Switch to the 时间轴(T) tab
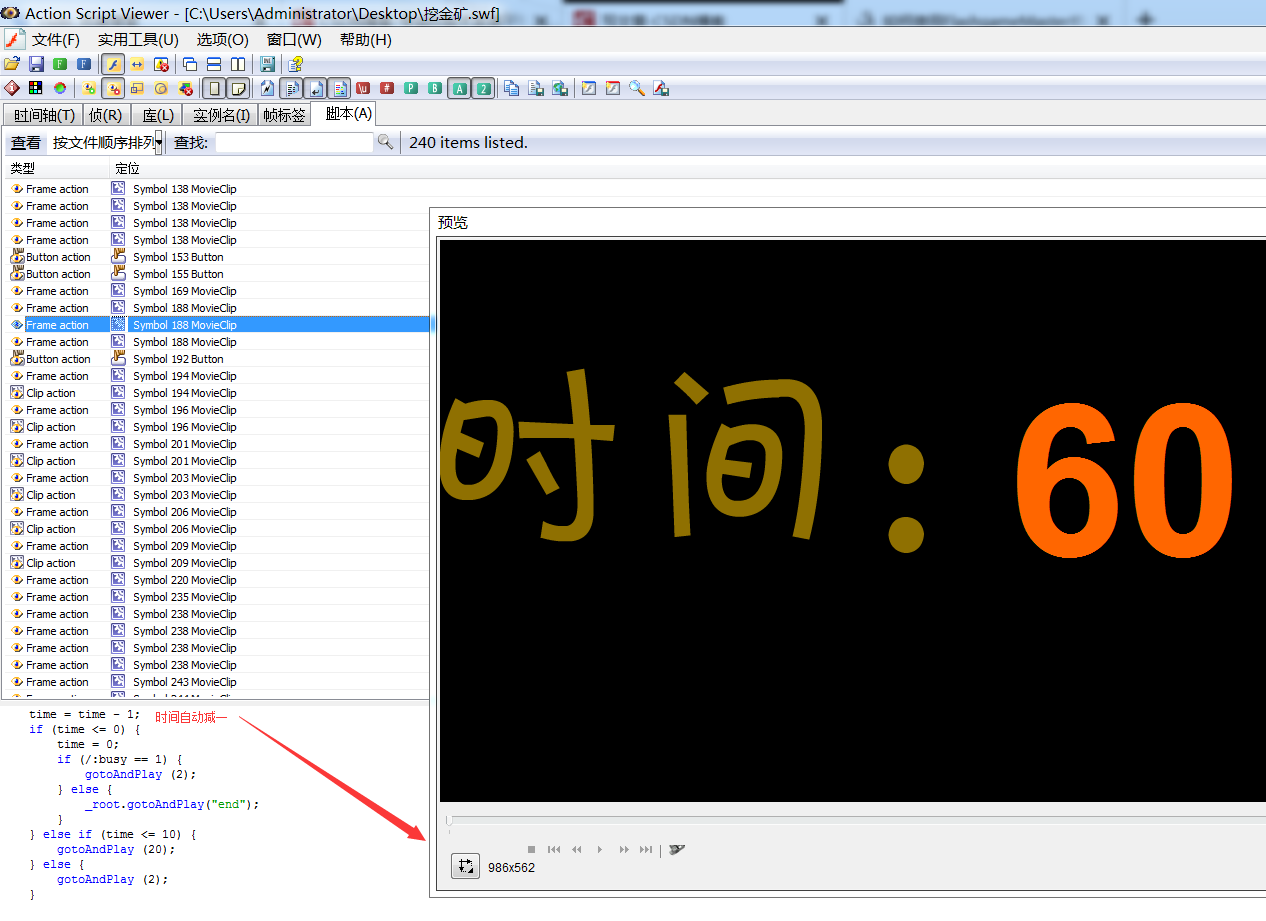1266x921 pixels. tap(44, 115)
